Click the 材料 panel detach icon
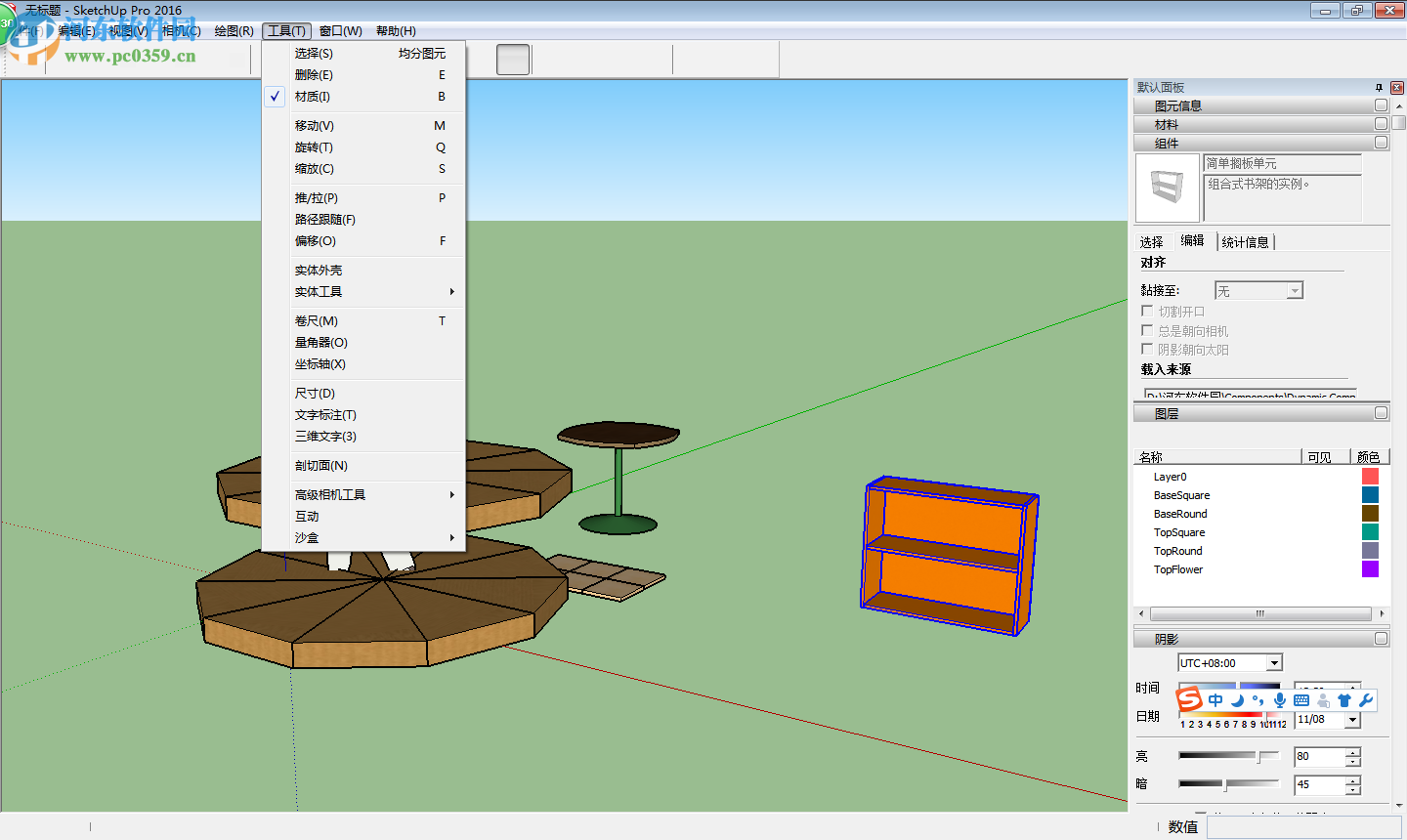The width and height of the screenshot is (1407, 840). click(1381, 122)
